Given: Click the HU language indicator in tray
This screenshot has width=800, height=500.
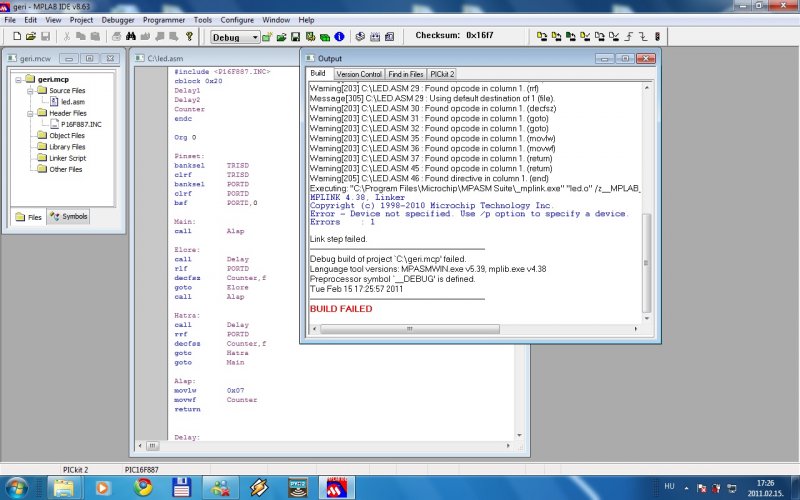Looking at the screenshot, I should (x=669, y=486).
